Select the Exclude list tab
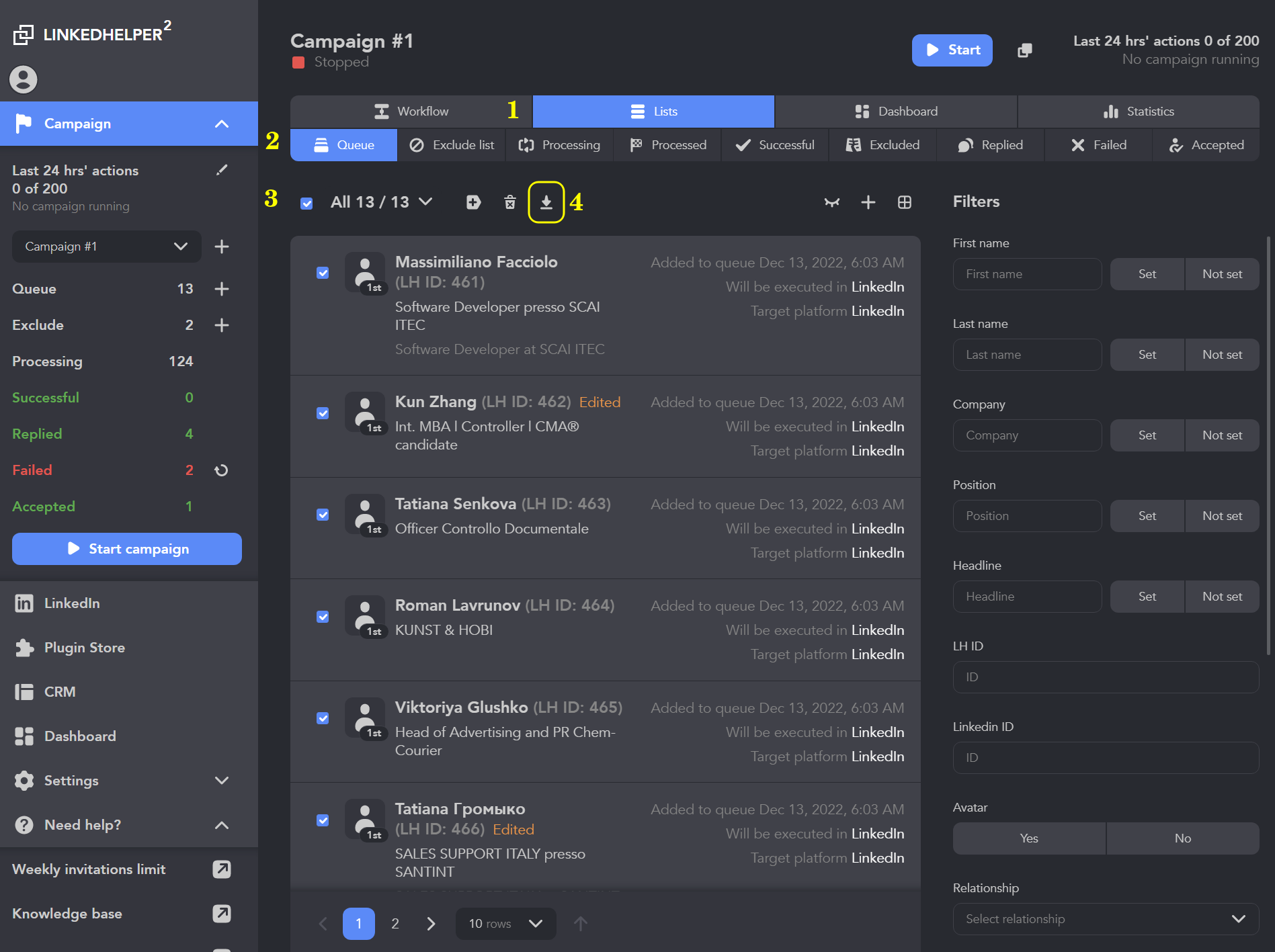The height and width of the screenshot is (952, 1275). tap(452, 145)
